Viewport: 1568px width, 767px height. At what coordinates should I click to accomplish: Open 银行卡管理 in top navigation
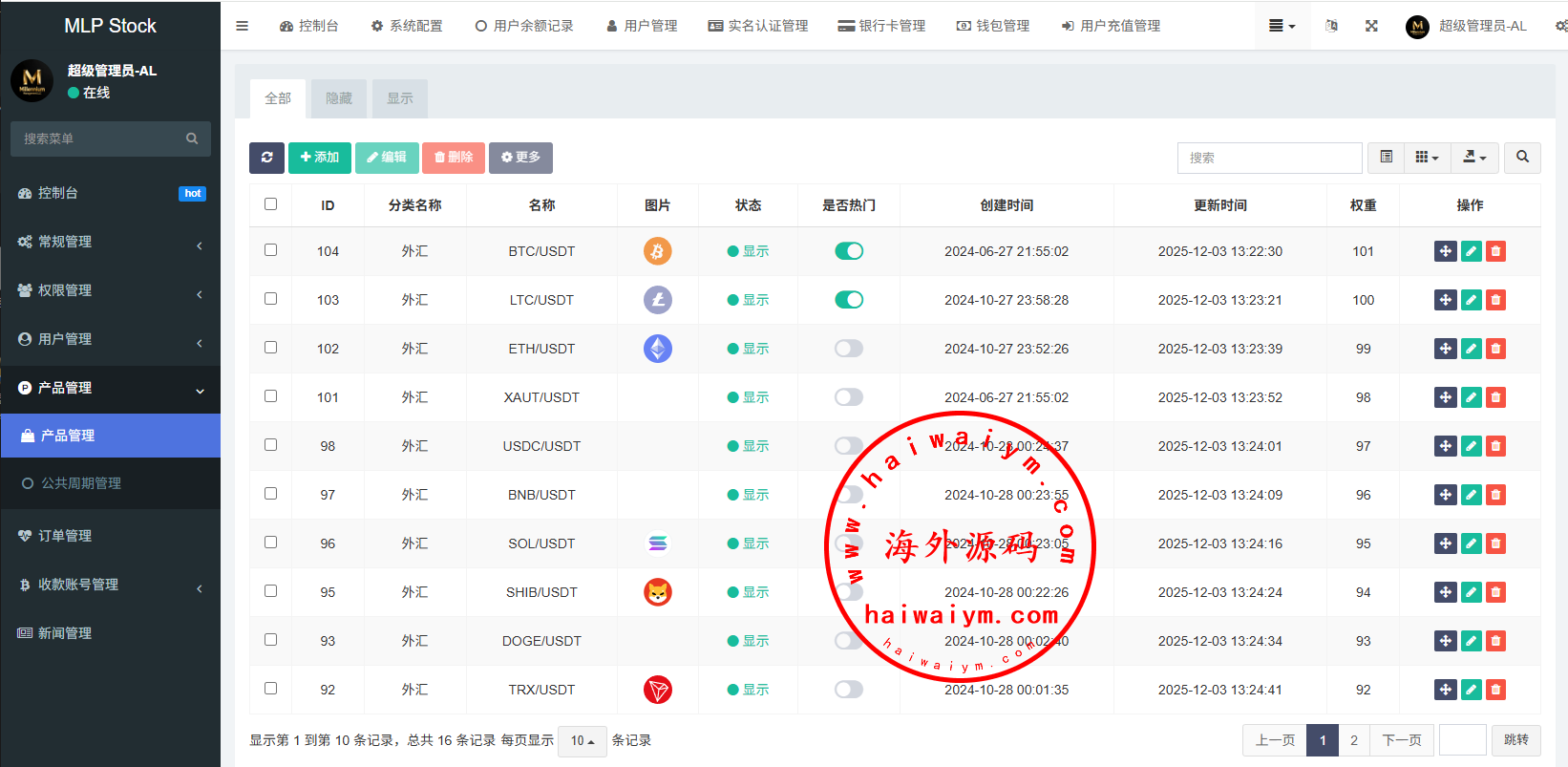pyautogui.click(x=881, y=26)
